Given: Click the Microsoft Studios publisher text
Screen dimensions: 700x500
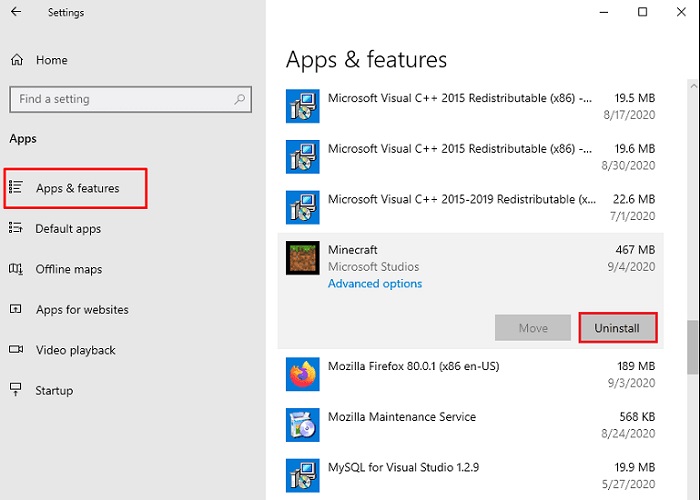Looking at the screenshot, I should tap(374, 267).
